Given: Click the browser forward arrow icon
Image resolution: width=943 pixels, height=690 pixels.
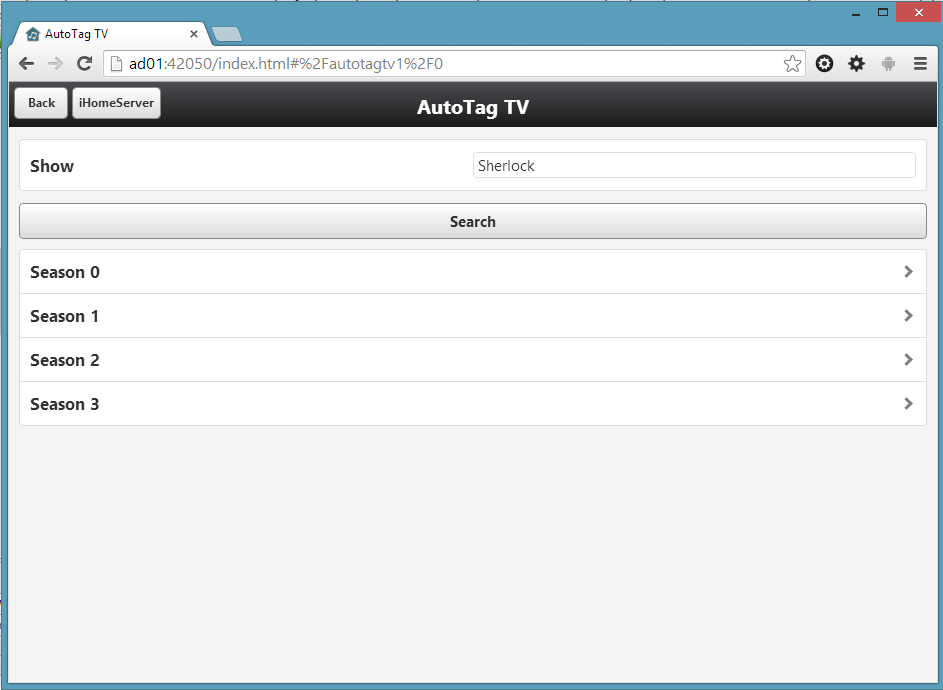Looking at the screenshot, I should [x=55, y=64].
